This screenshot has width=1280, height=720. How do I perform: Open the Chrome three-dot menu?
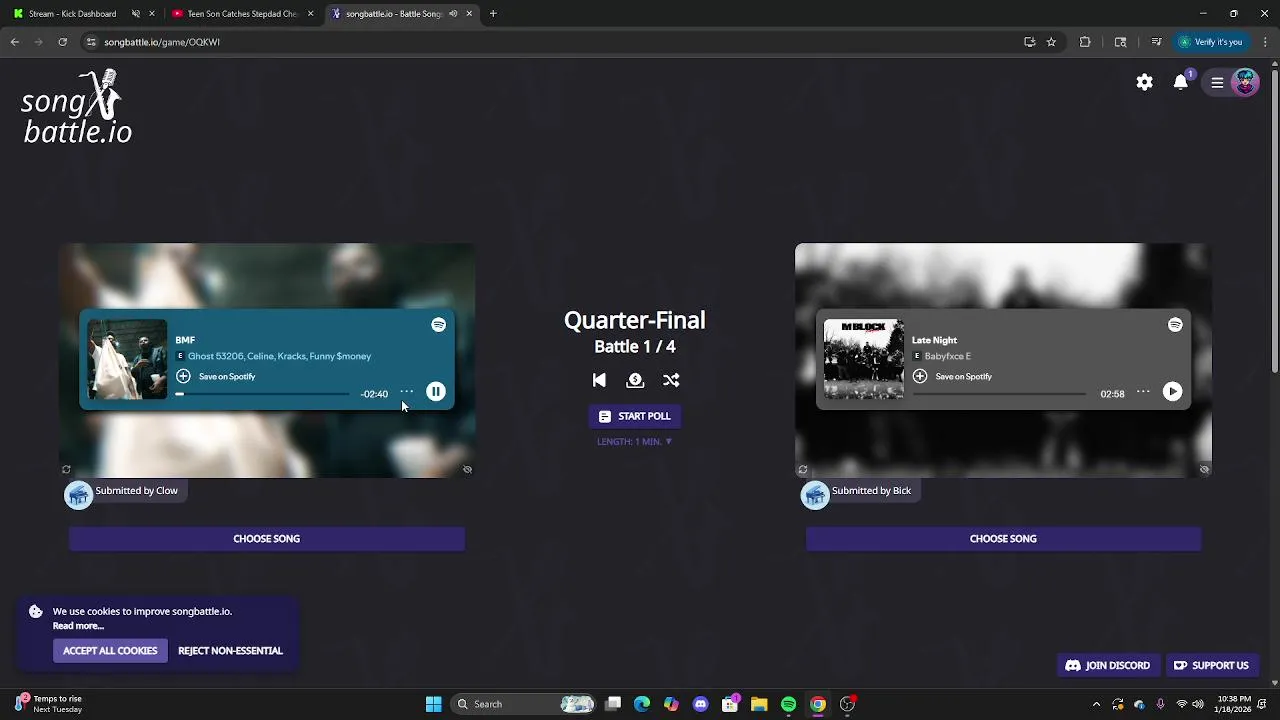click(1265, 42)
